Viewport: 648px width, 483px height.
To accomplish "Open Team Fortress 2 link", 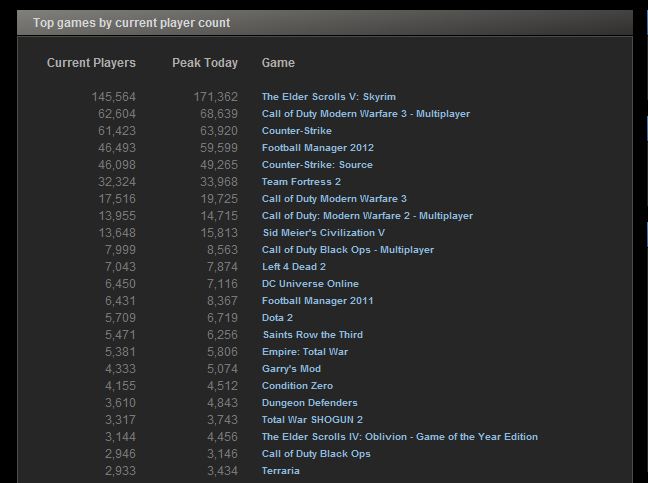I will tap(301, 181).
